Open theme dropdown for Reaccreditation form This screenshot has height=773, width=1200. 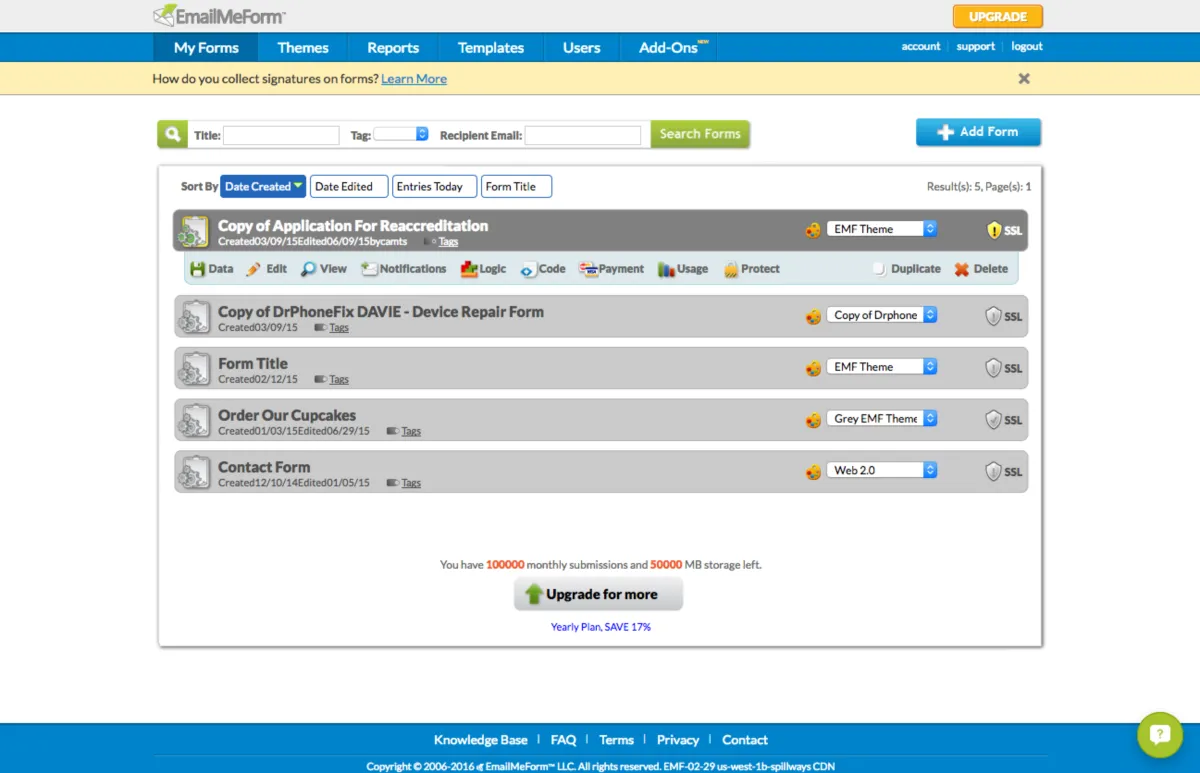tap(882, 229)
